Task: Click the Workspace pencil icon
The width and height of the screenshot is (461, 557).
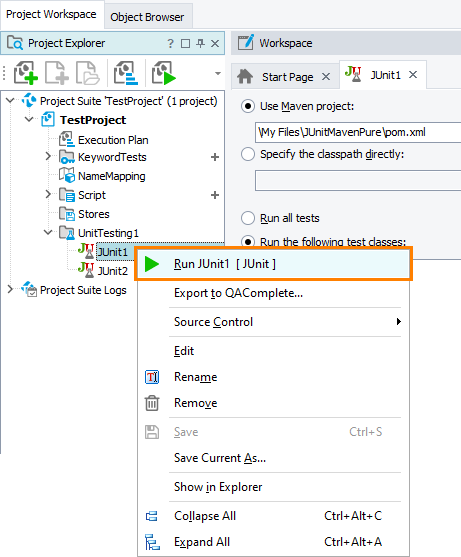Action: click(x=246, y=43)
